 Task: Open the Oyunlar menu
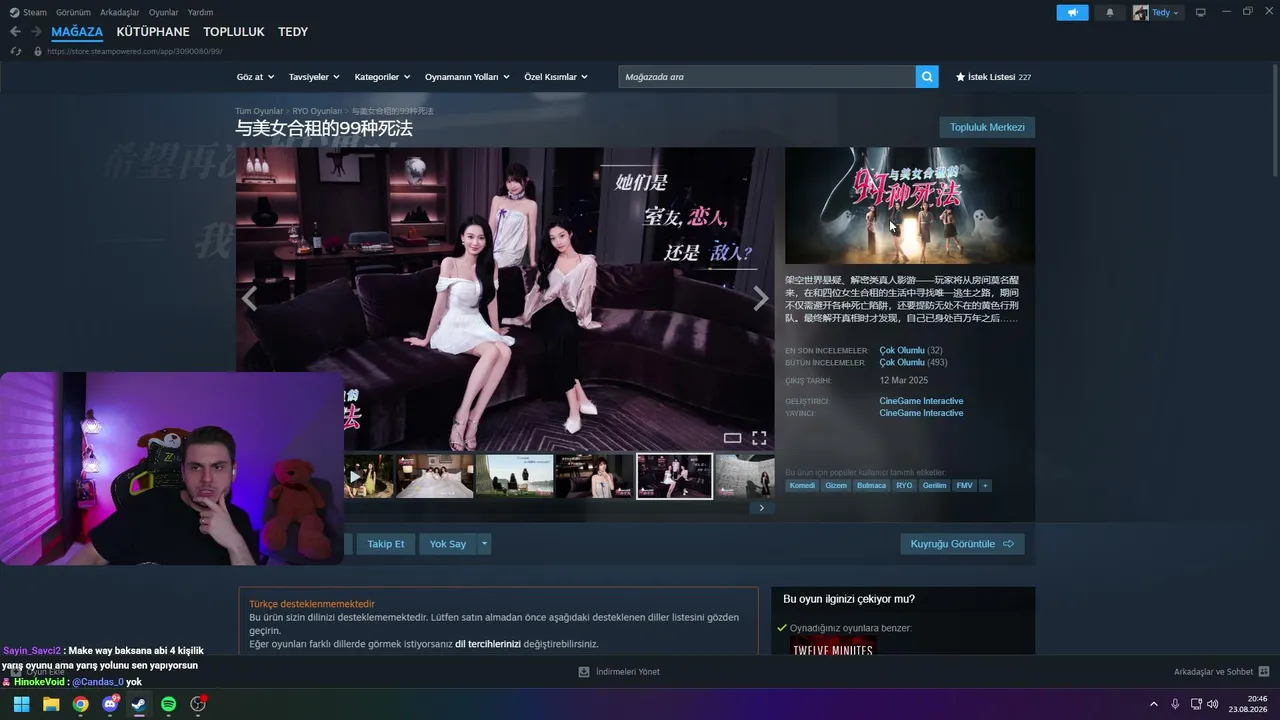click(164, 13)
